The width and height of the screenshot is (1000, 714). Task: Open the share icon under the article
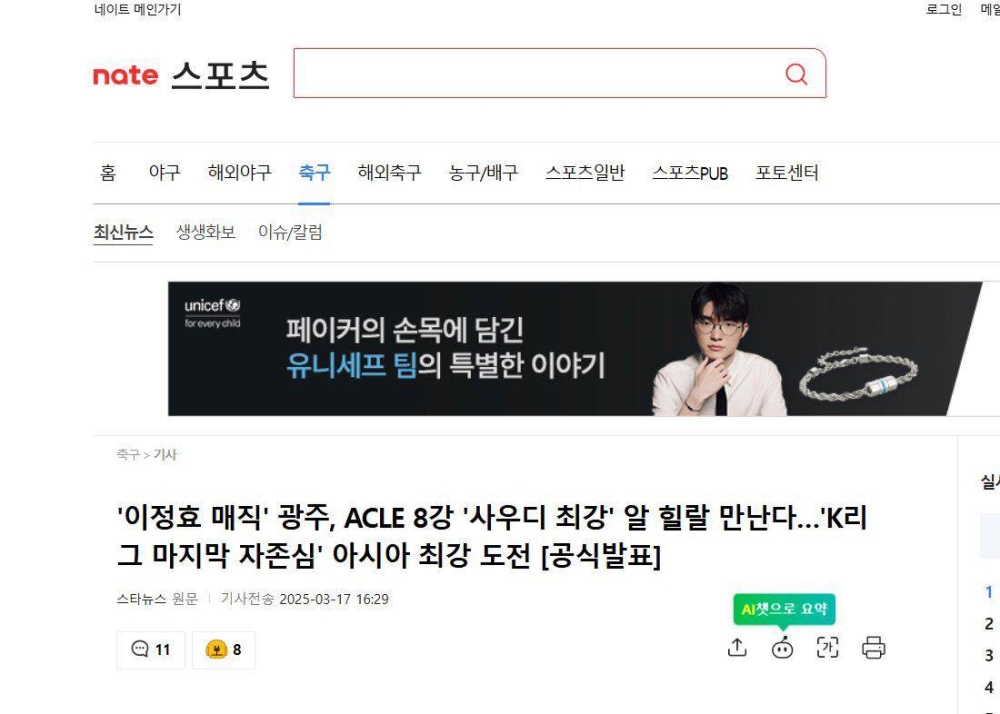tap(737, 648)
